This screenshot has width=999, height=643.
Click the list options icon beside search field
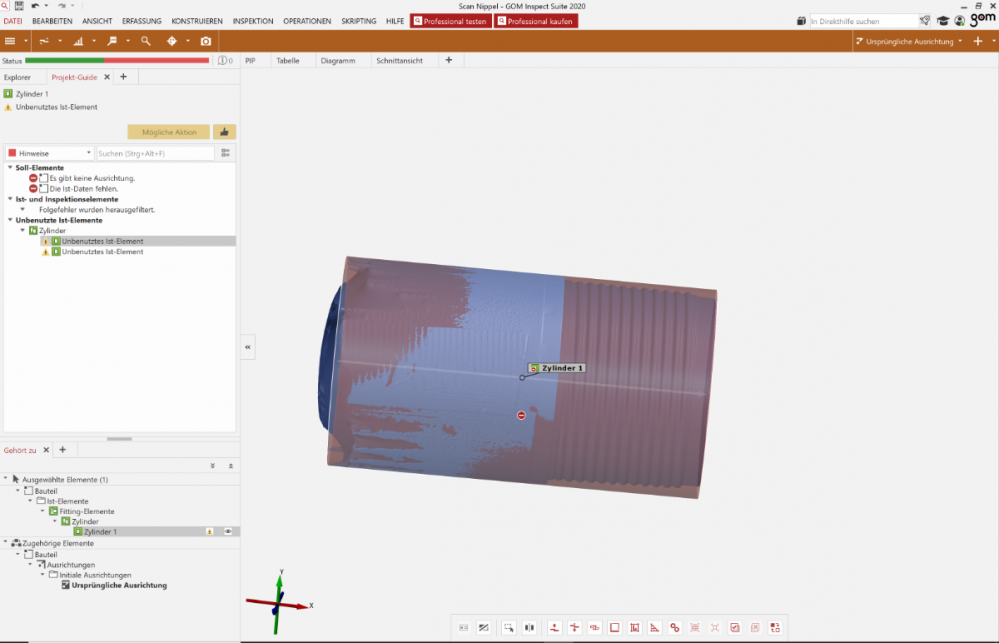point(226,153)
